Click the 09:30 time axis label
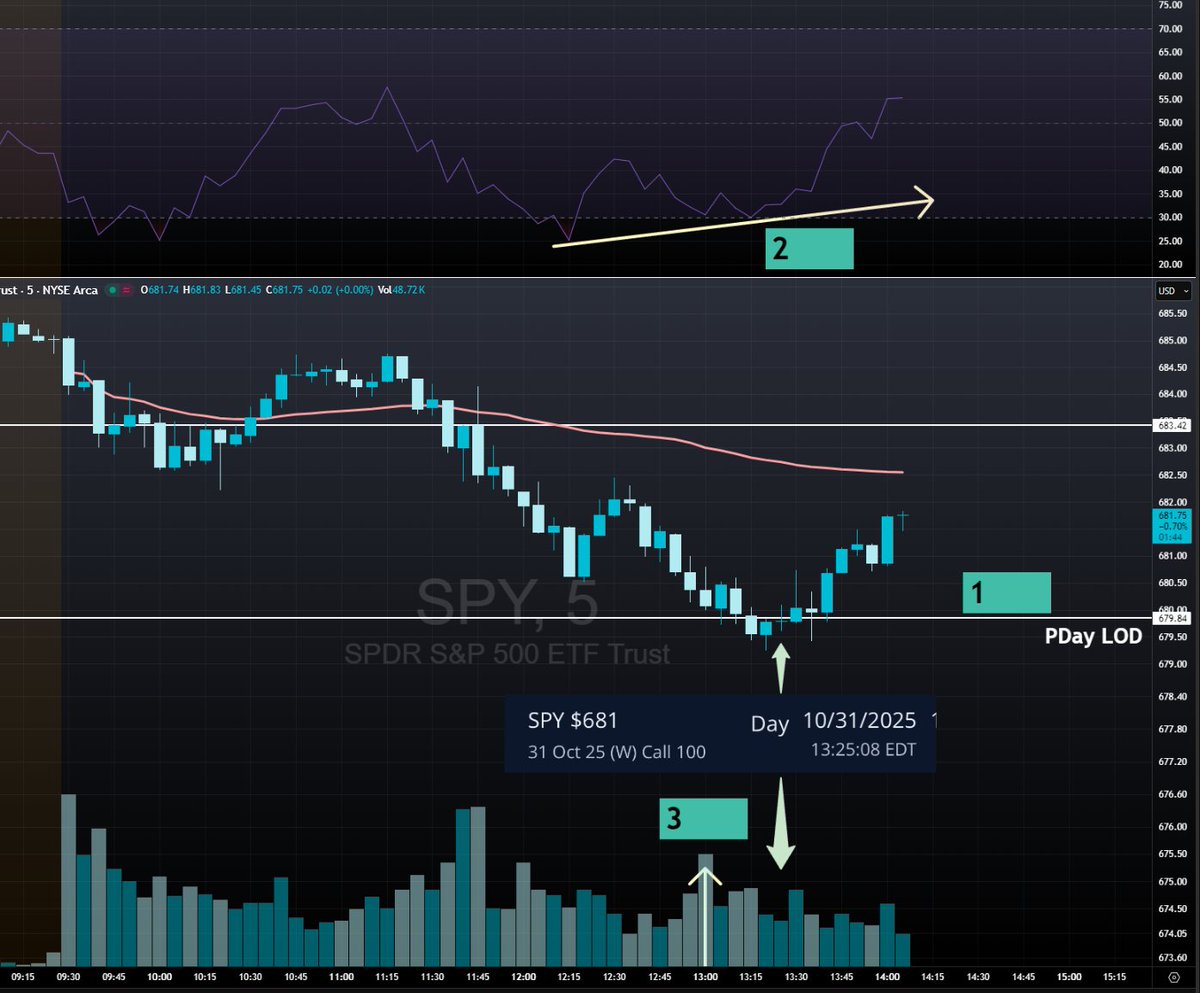Image resolution: width=1200 pixels, height=993 pixels. click(x=69, y=976)
